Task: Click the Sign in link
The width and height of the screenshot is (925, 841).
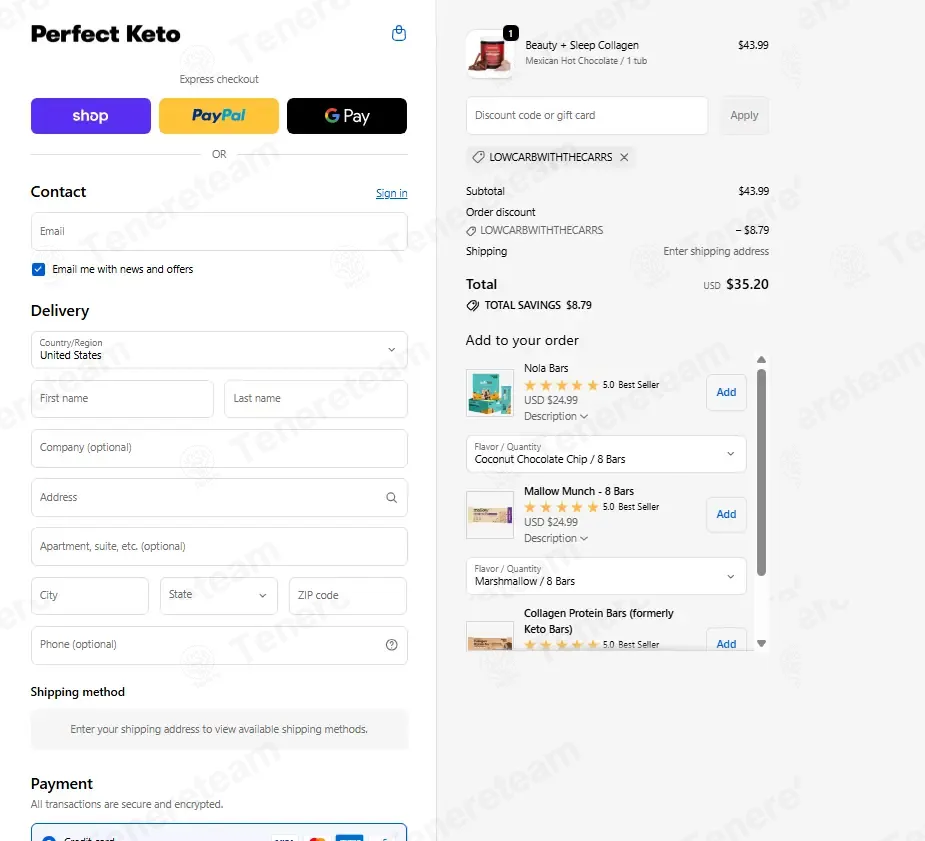Action: pos(392,193)
